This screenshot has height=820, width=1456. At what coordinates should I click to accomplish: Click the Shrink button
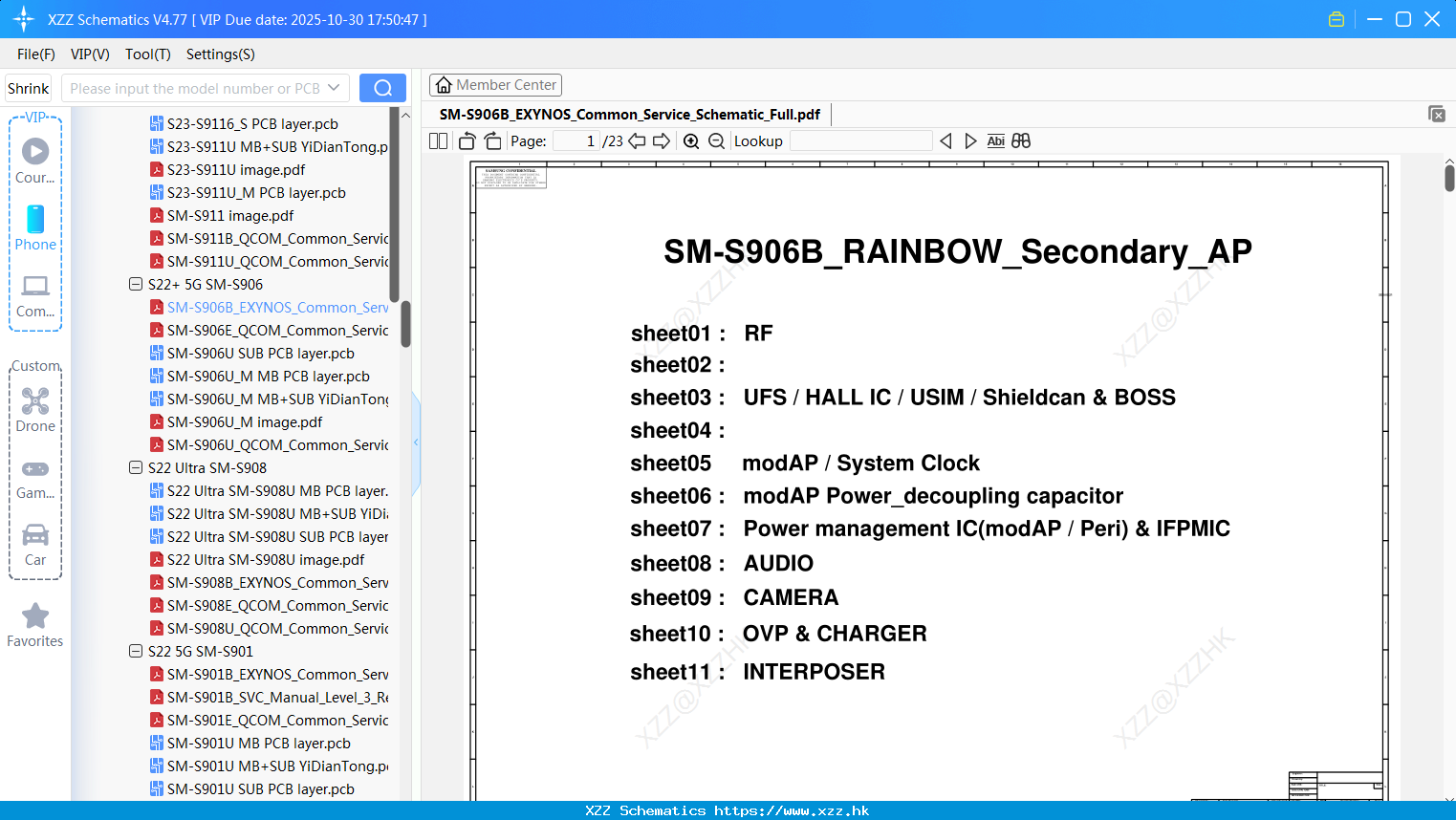[x=28, y=88]
